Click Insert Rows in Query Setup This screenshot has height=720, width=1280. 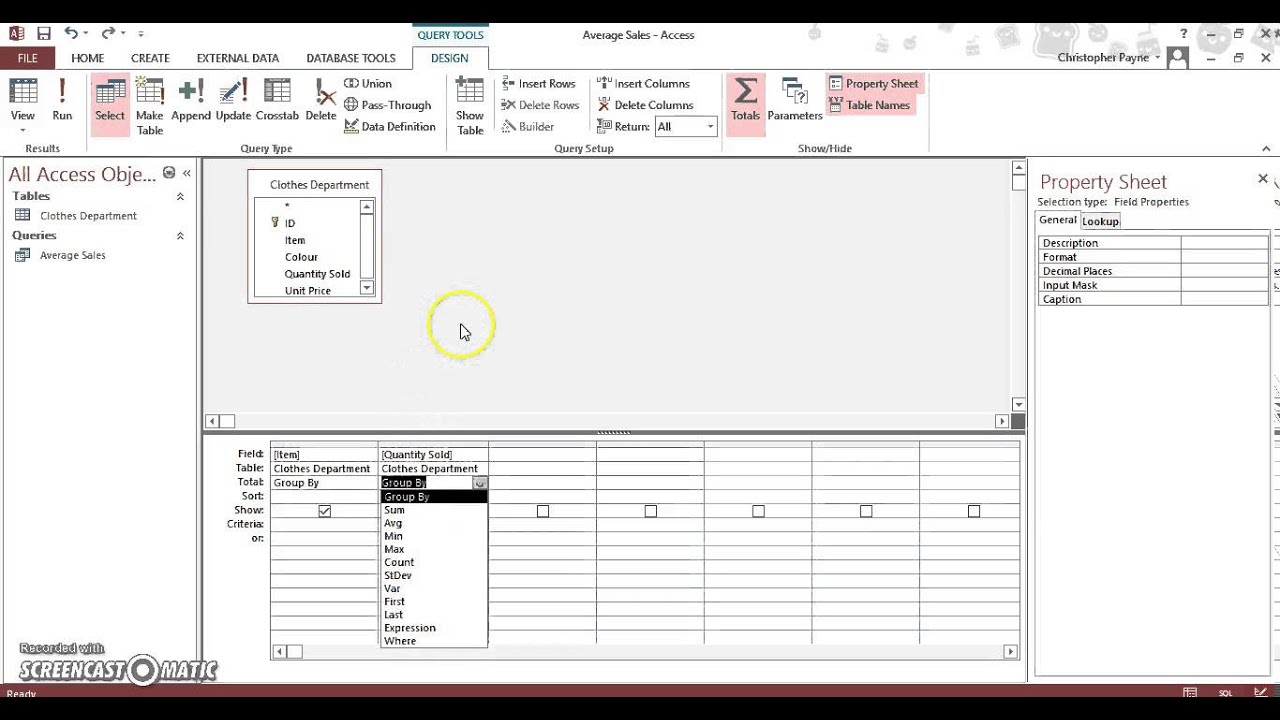coord(538,84)
